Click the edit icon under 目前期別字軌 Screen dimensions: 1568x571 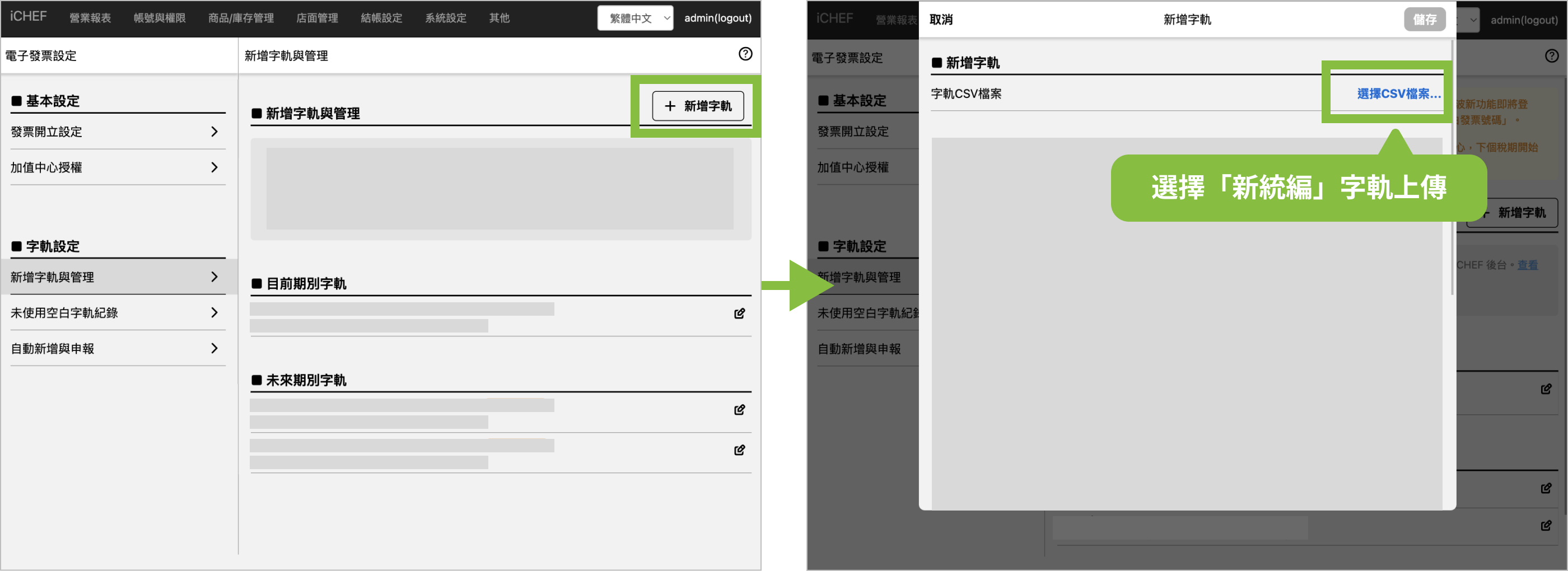tap(740, 313)
